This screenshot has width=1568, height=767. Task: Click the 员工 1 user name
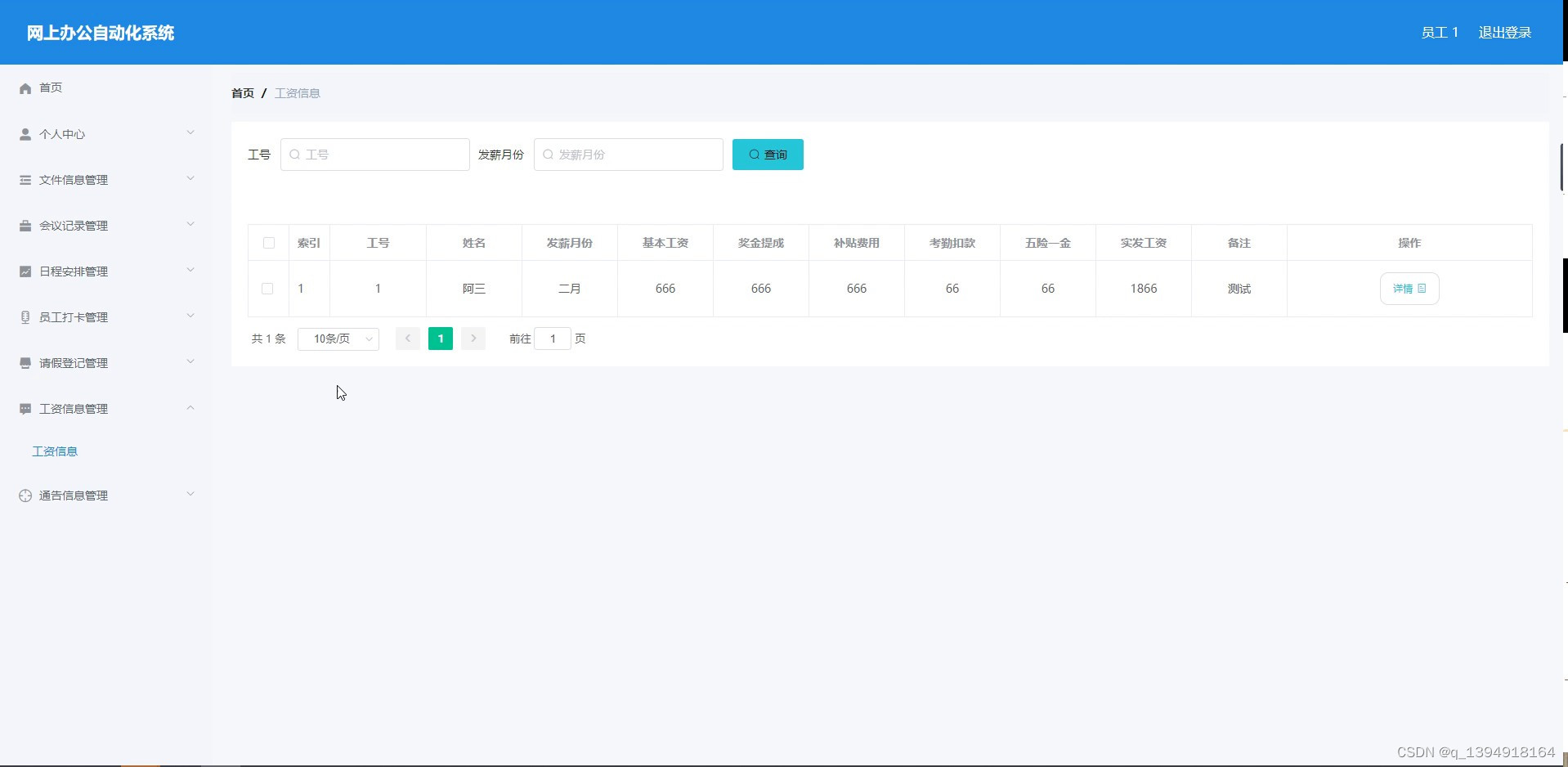tap(1440, 33)
